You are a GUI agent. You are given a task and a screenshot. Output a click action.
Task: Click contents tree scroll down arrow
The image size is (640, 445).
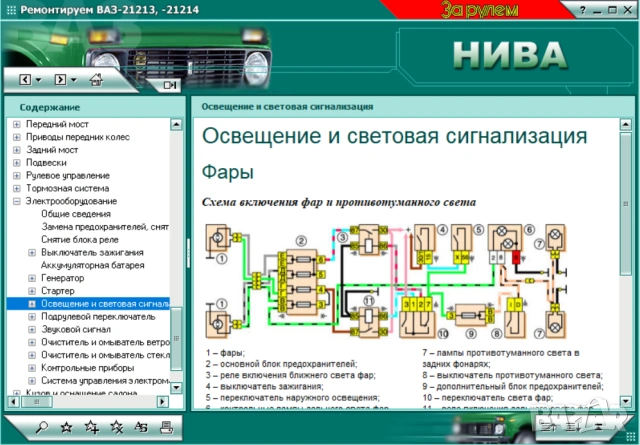[x=176, y=387]
